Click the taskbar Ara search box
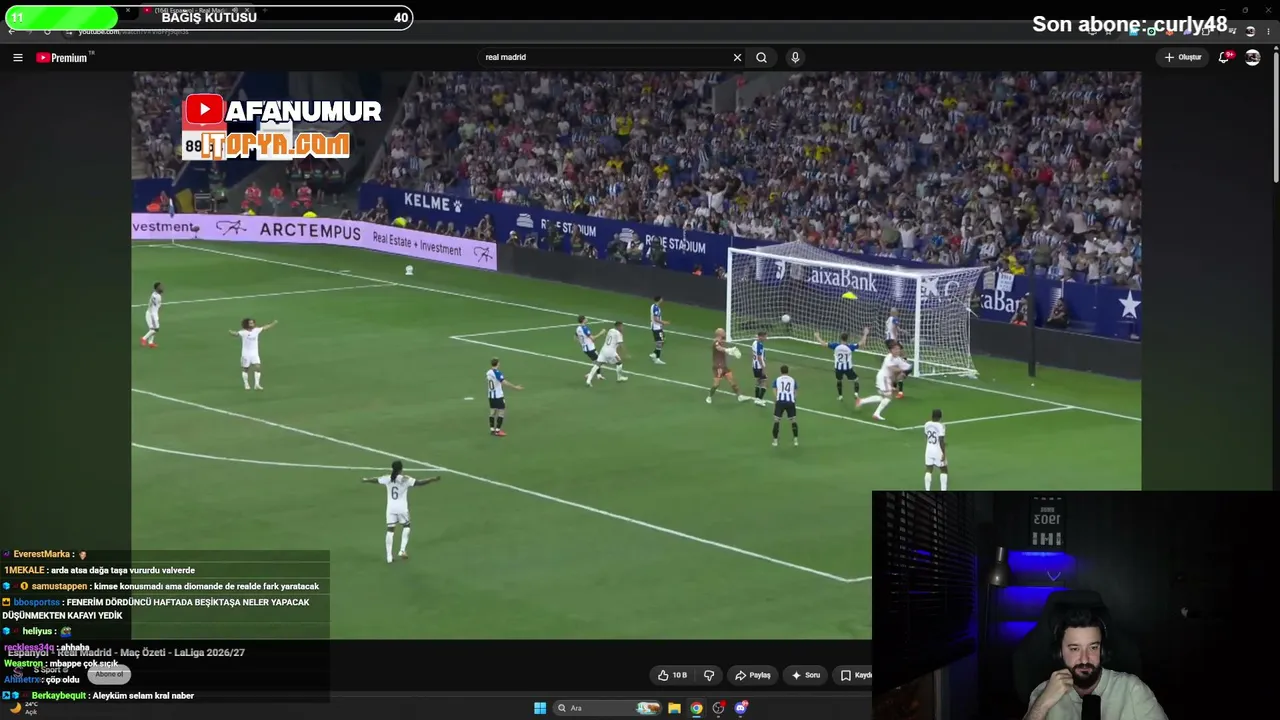 608,708
